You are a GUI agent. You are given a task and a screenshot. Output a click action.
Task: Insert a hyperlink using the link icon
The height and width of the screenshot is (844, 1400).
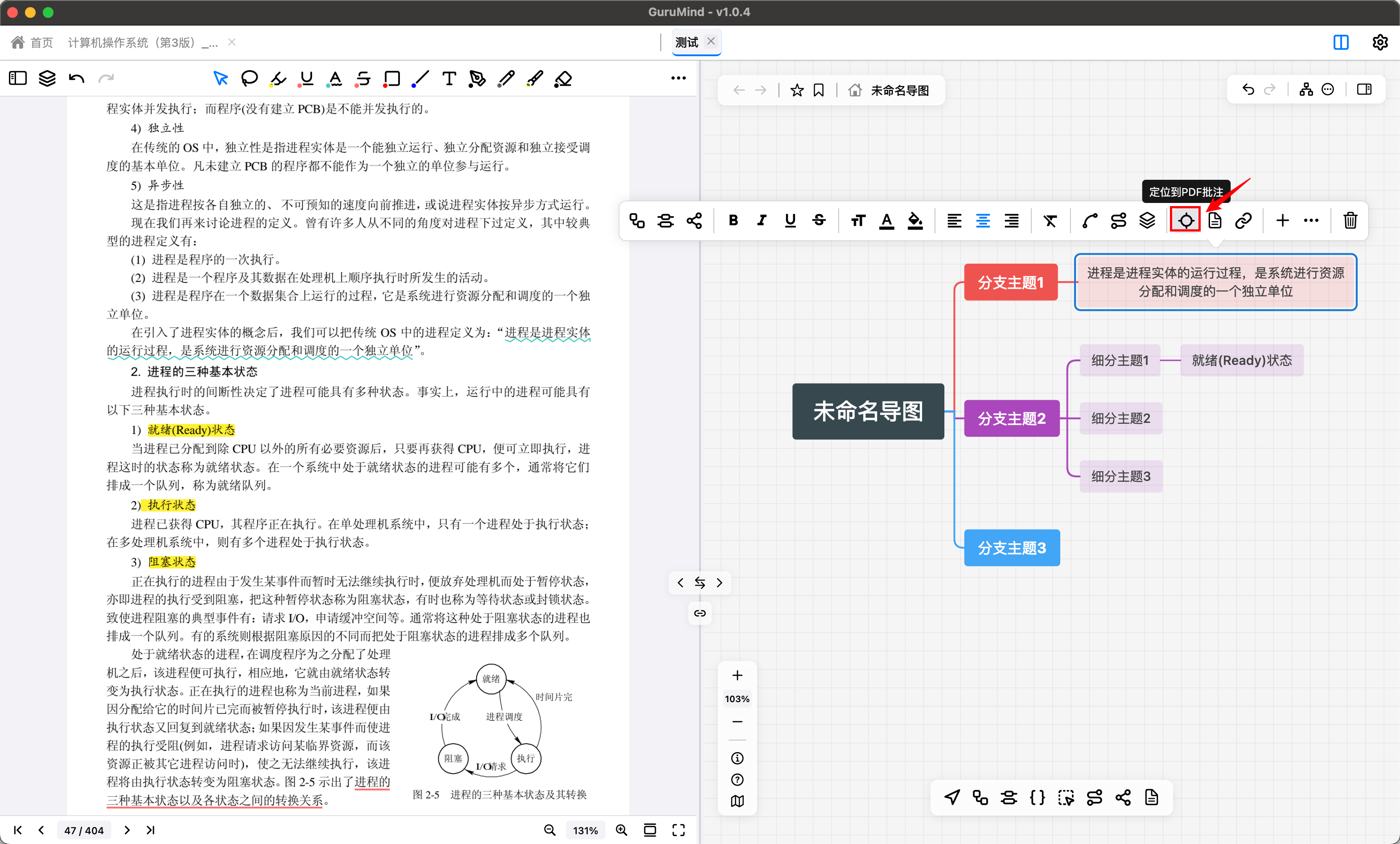click(x=1244, y=220)
